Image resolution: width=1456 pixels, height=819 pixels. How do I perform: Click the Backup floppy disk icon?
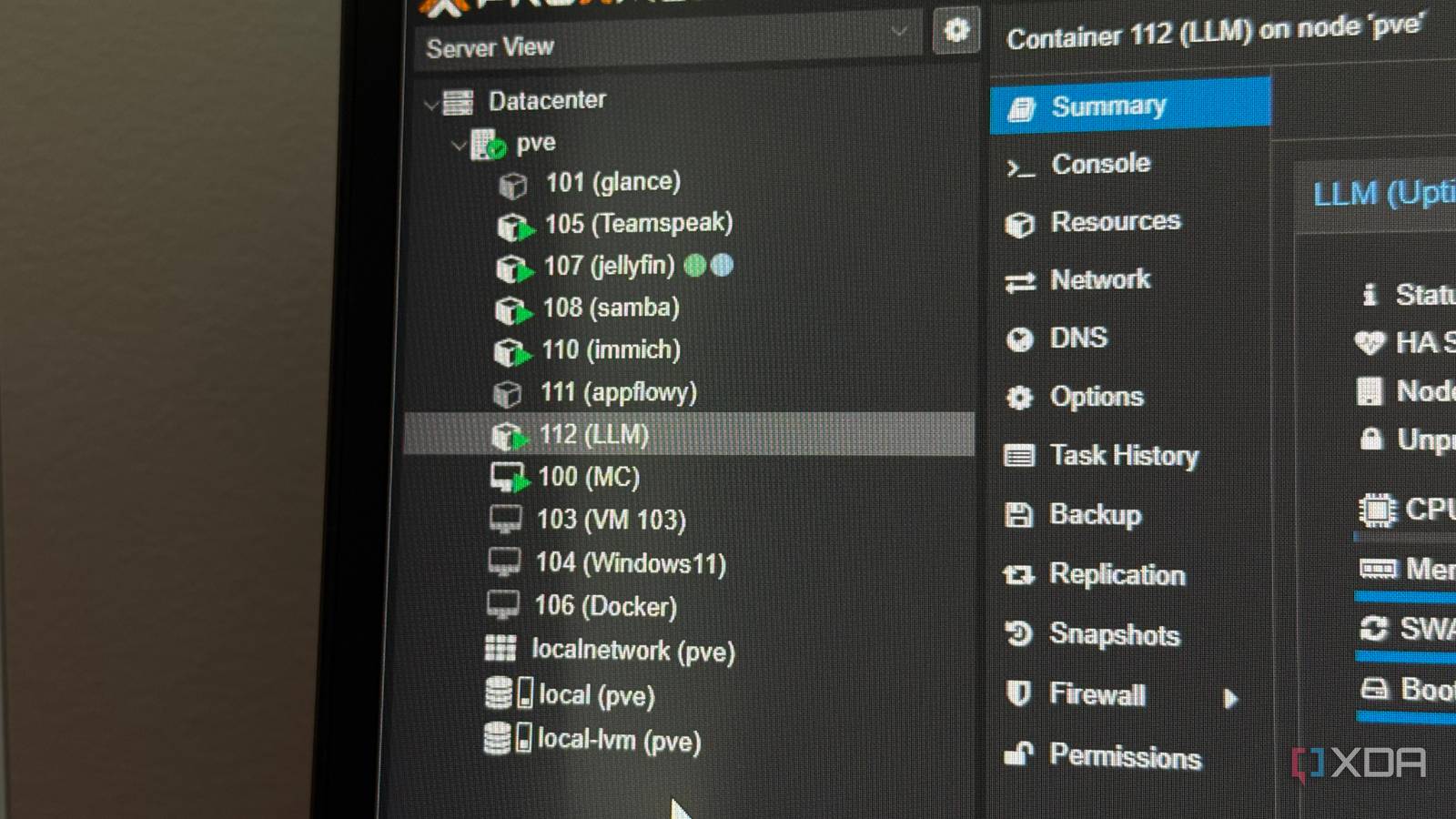[x=1018, y=515]
